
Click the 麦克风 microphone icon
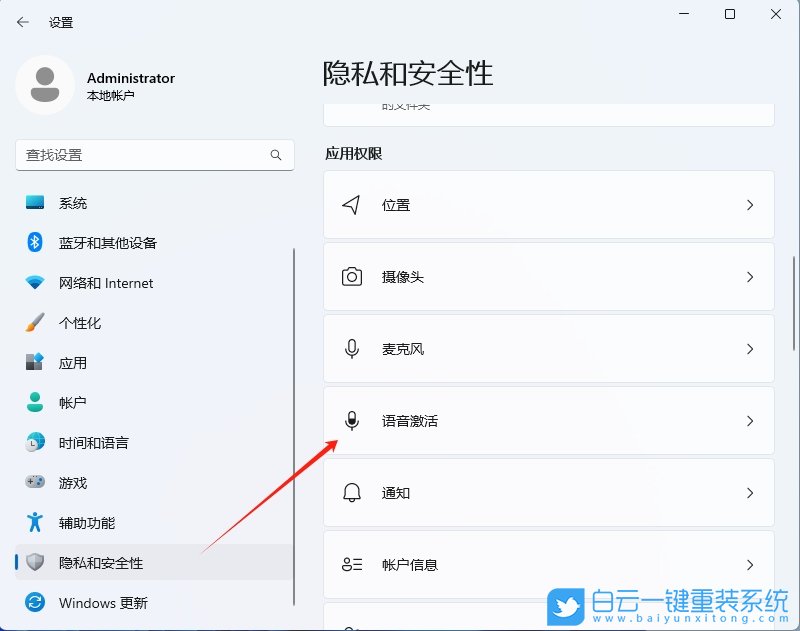pyautogui.click(x=352, y=349)
